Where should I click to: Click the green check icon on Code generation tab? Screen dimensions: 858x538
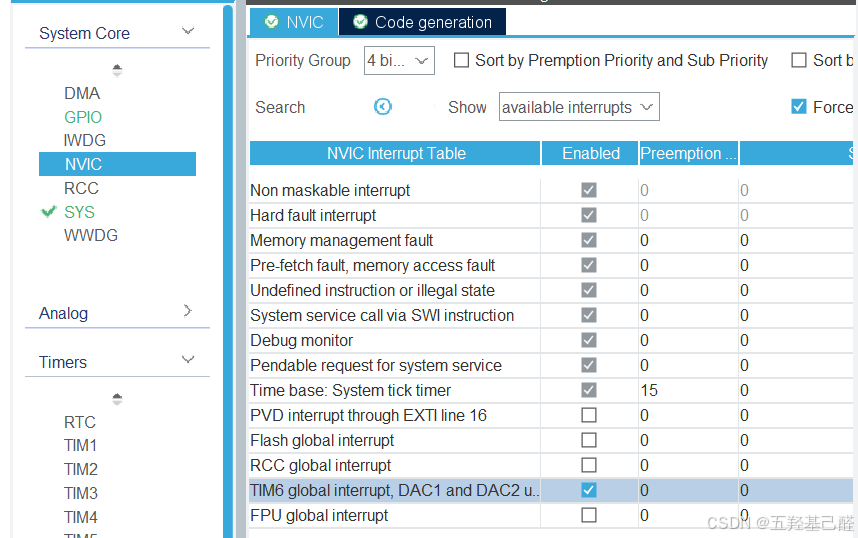pyautogui.click(x=360, y=22)
